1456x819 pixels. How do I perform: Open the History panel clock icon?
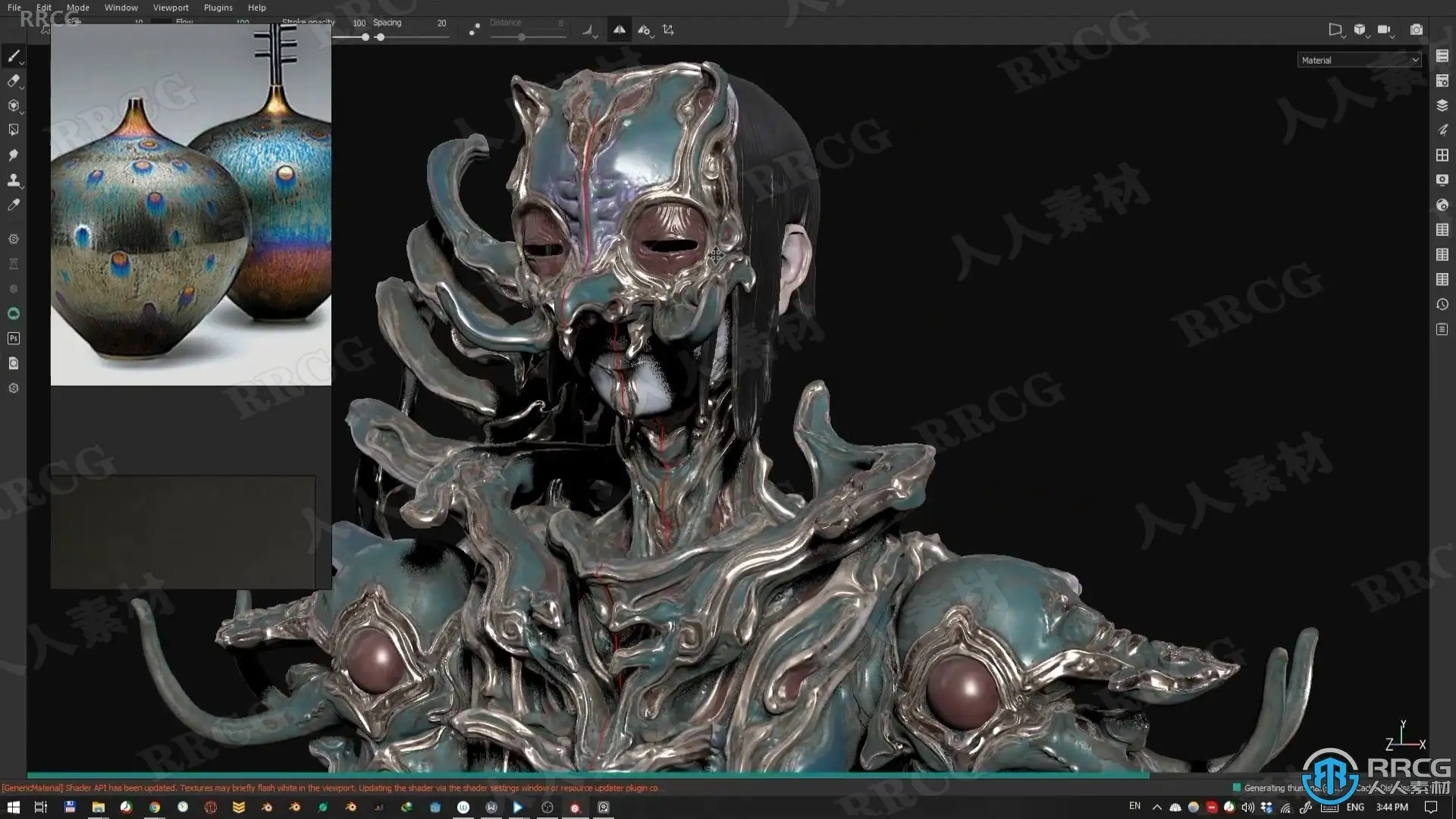1442,304
